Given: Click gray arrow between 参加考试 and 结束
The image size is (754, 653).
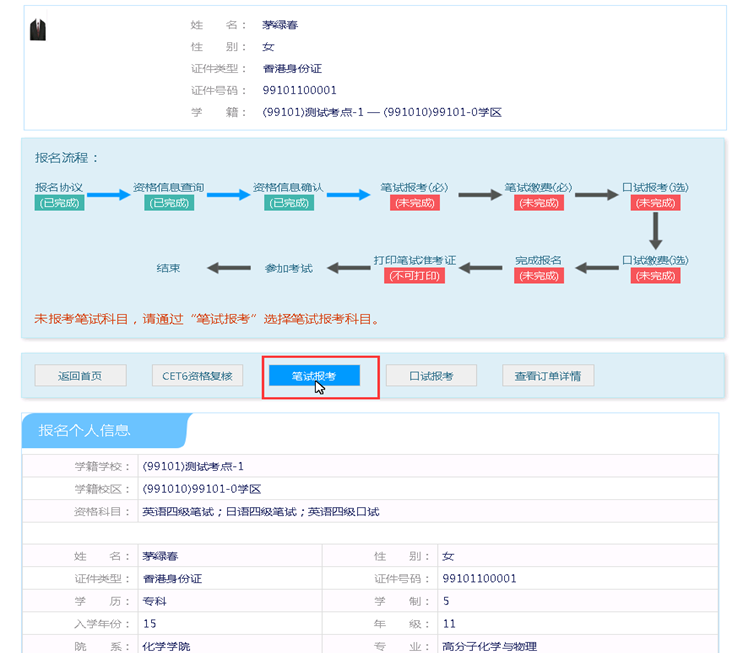Looking at the screenshot, I should pos(228,268).
